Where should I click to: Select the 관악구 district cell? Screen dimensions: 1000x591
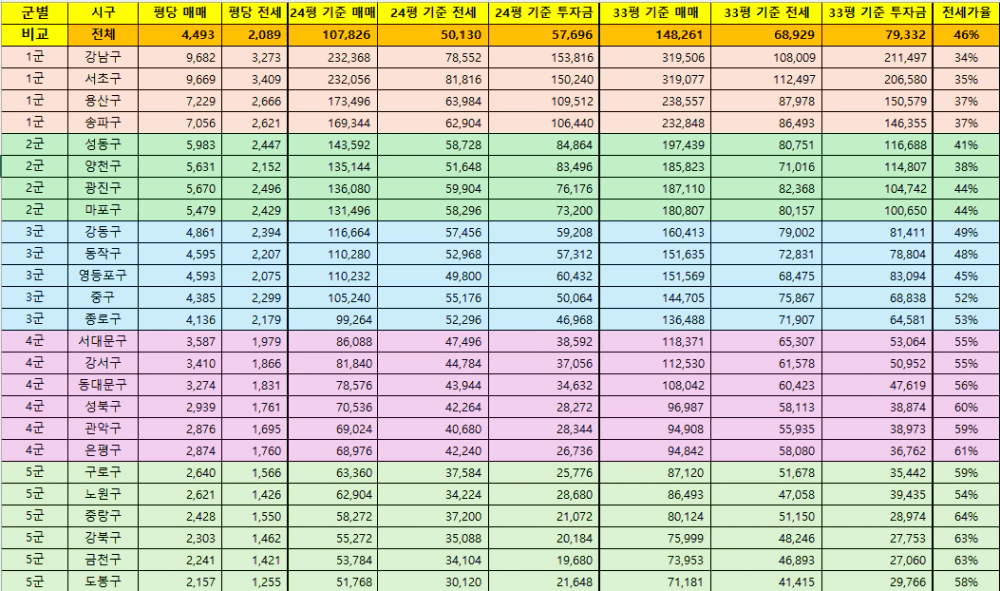click(x=103, y=428)
